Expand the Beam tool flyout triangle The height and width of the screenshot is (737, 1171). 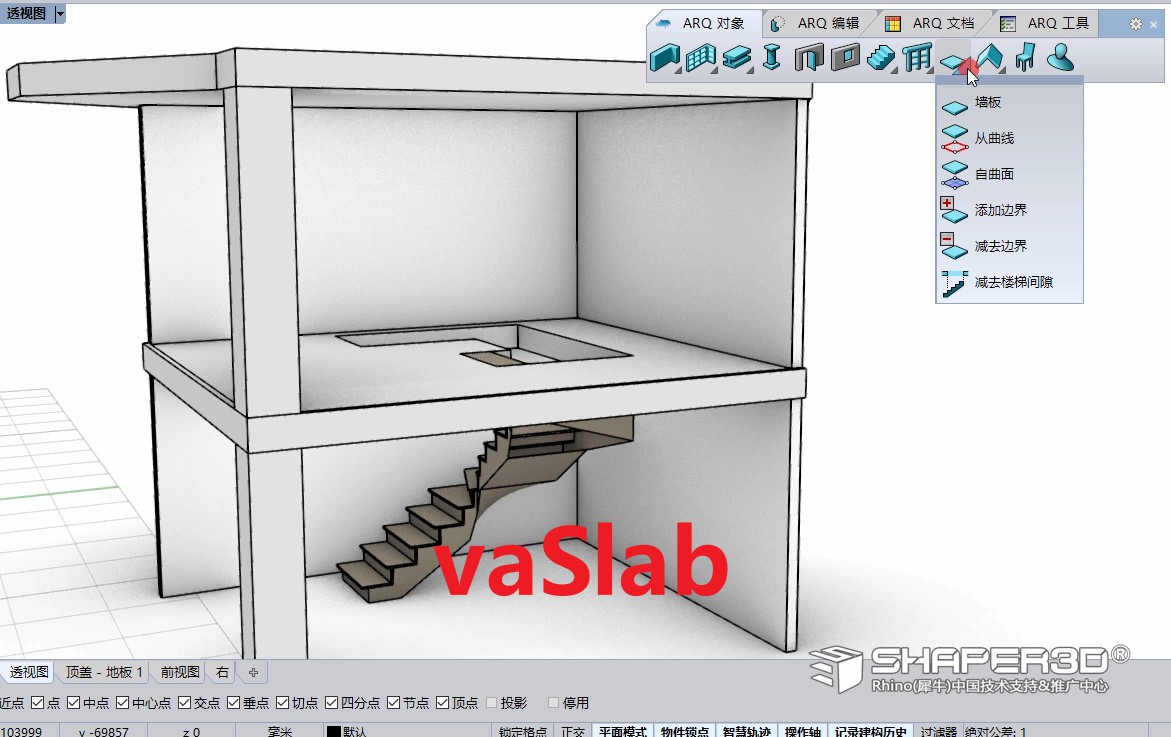coord(750,70)
